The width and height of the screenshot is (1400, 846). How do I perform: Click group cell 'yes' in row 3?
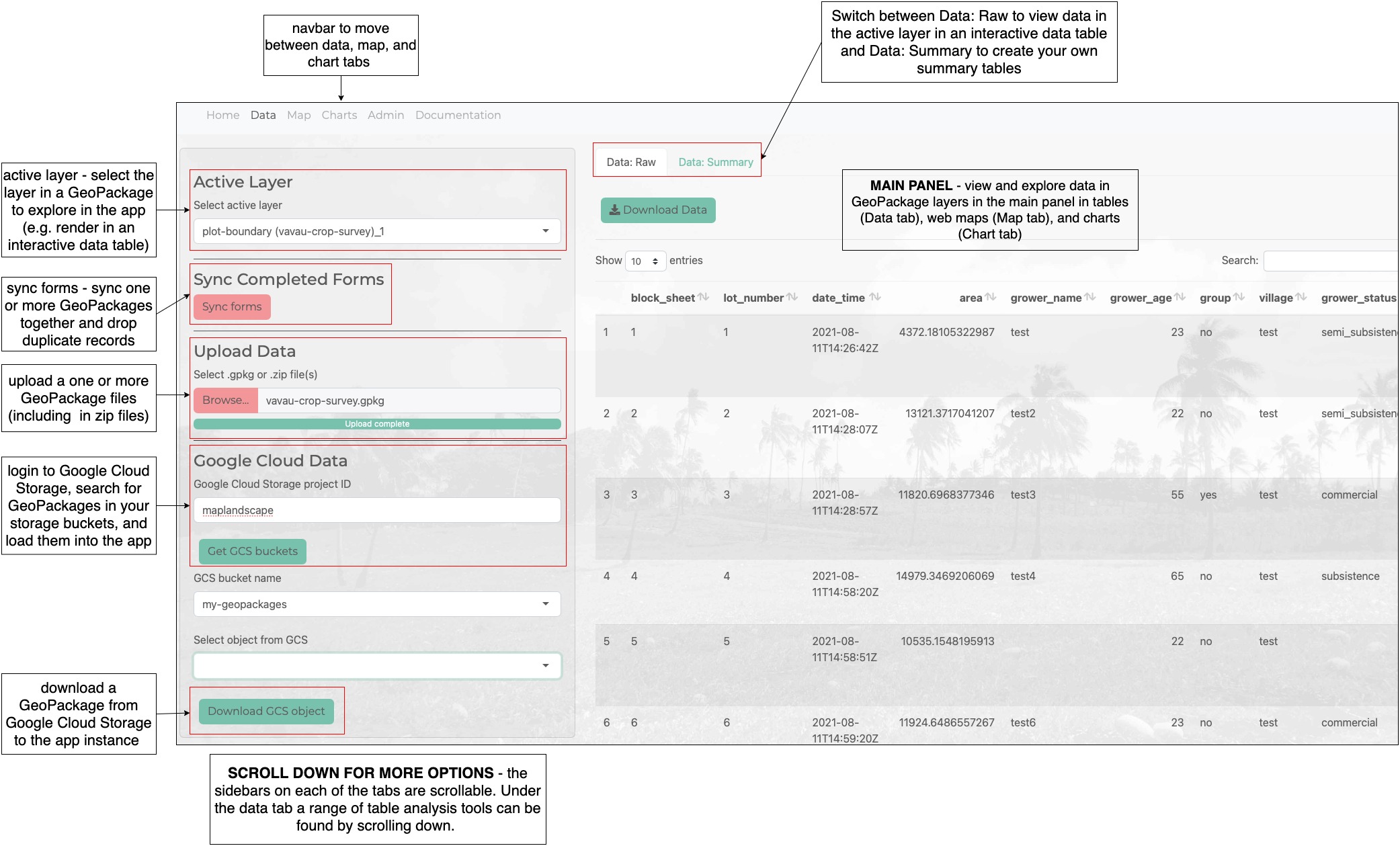click(1208, 495)
